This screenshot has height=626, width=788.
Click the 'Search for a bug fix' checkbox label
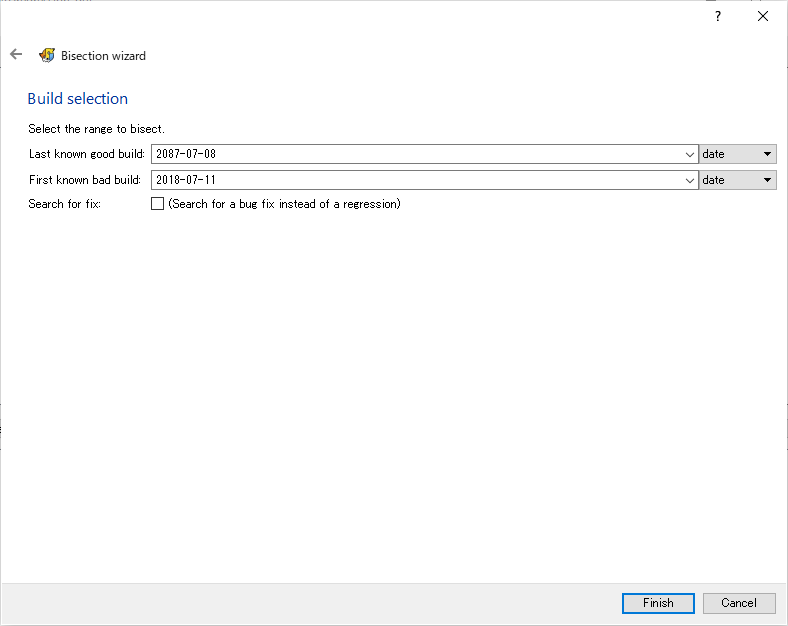tap(284, 203)
